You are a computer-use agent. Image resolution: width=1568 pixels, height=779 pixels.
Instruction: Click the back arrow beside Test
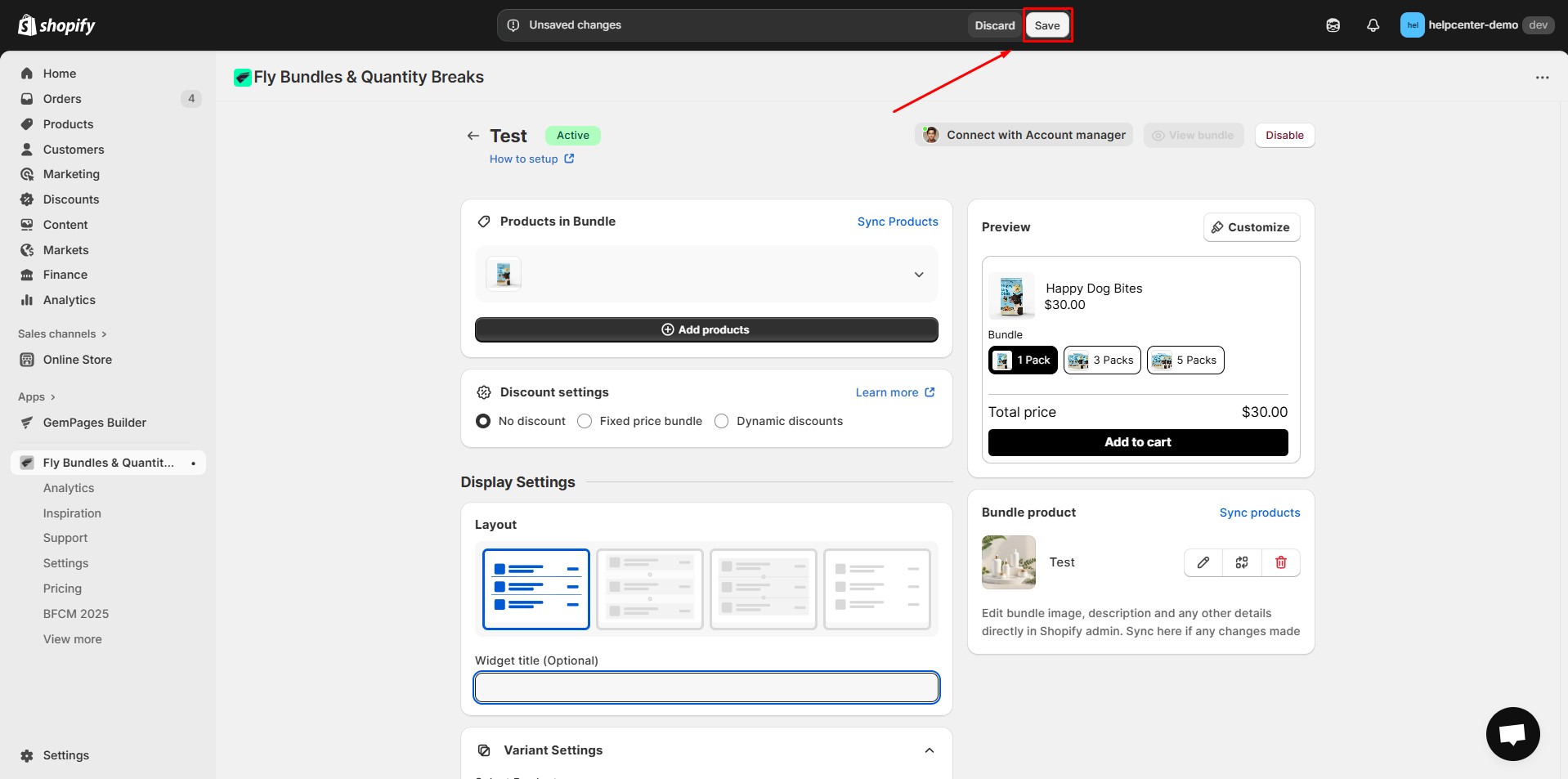[x=473, y=136]
